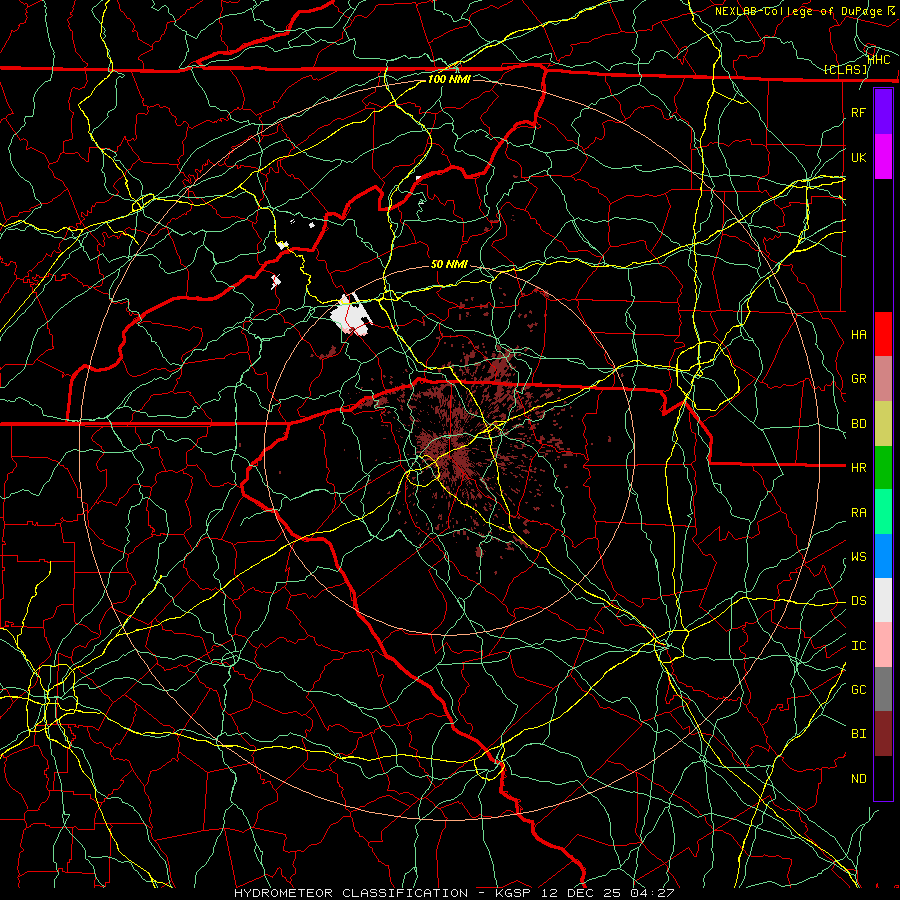Click the UK legend label
Image resolution: width=900 pixels, height=900 pixels.
pyautogui.click(x=858, y=157)
